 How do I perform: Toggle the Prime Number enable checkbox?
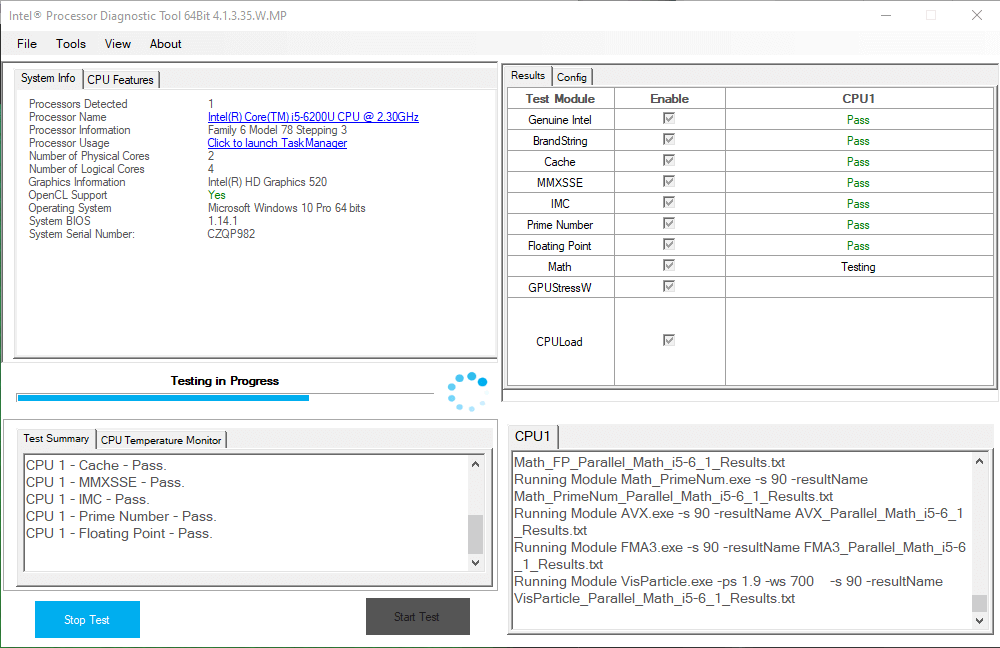(669, 224)
